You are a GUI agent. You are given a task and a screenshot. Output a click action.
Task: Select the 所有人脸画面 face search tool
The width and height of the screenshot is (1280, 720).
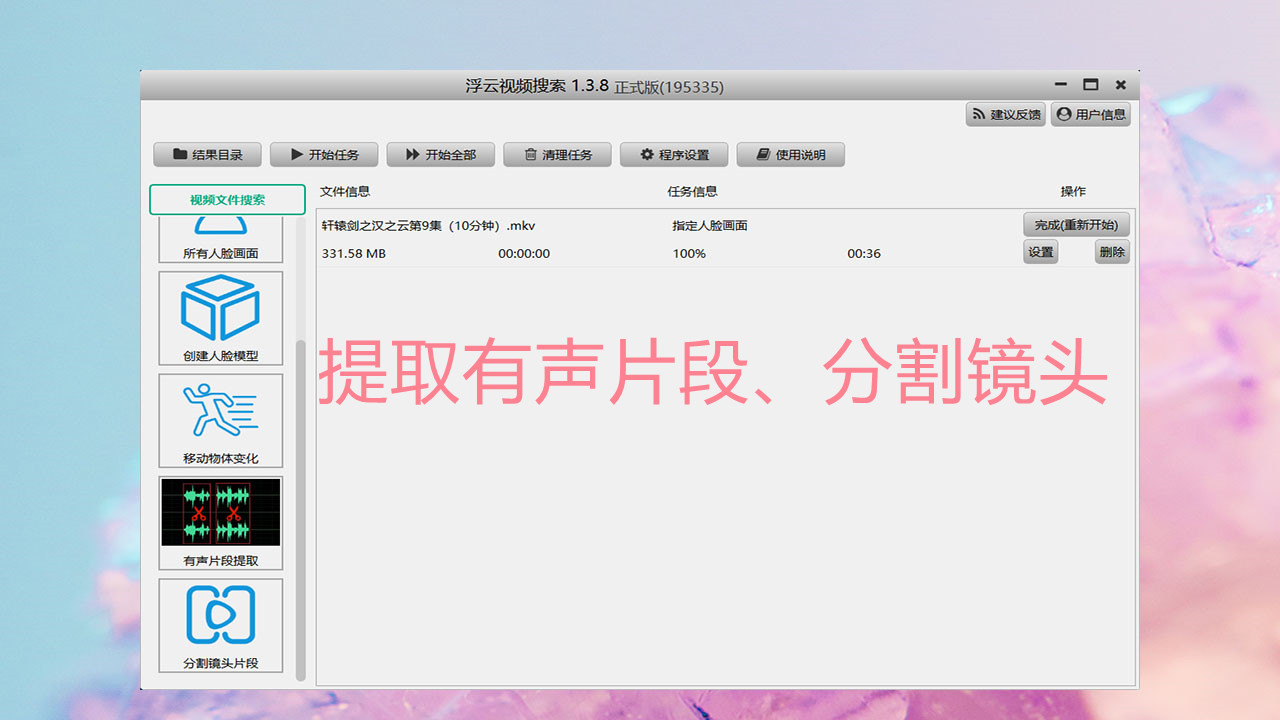[x=220, y=240]
